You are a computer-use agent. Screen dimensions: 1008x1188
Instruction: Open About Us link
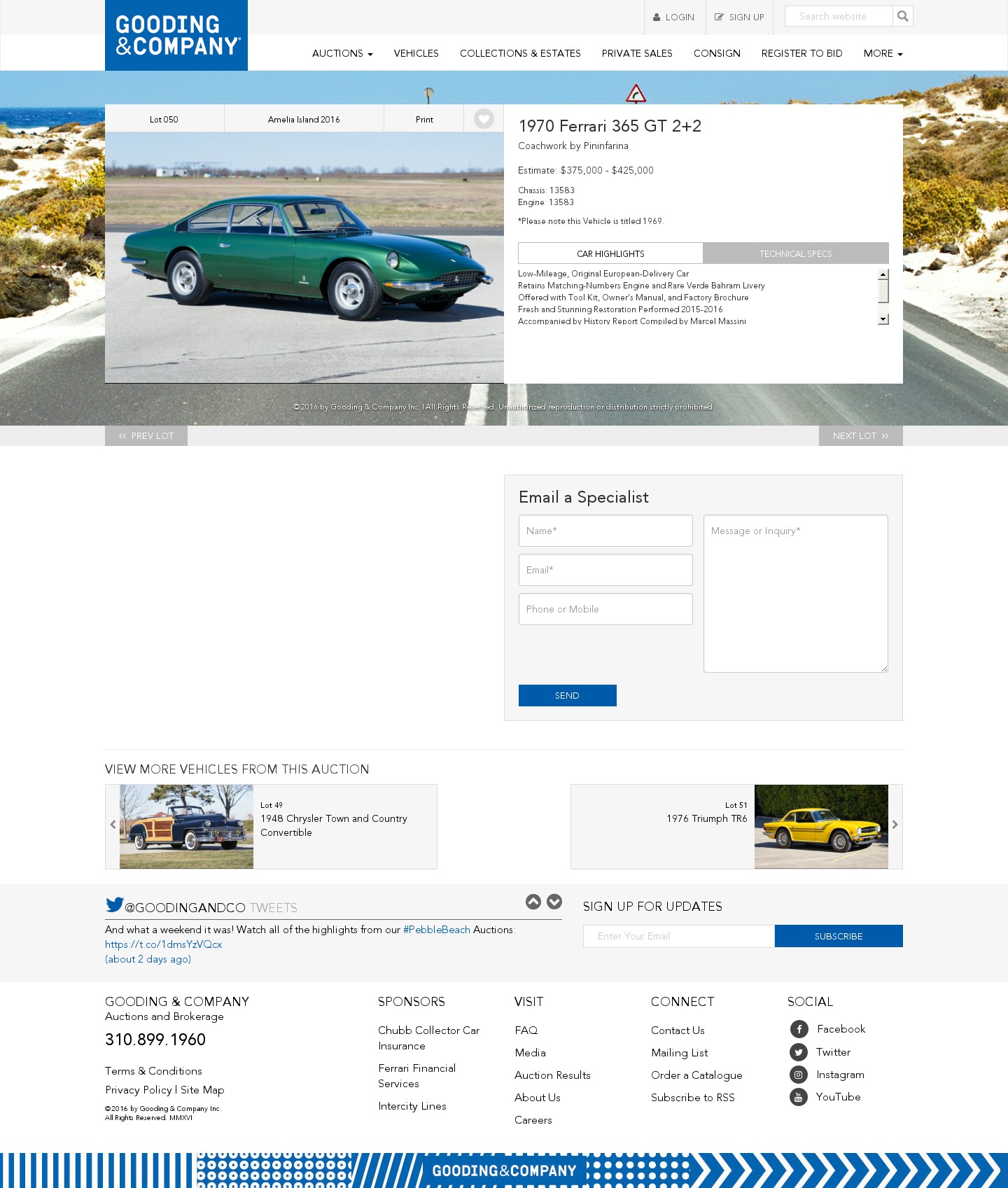(538, 1098)
